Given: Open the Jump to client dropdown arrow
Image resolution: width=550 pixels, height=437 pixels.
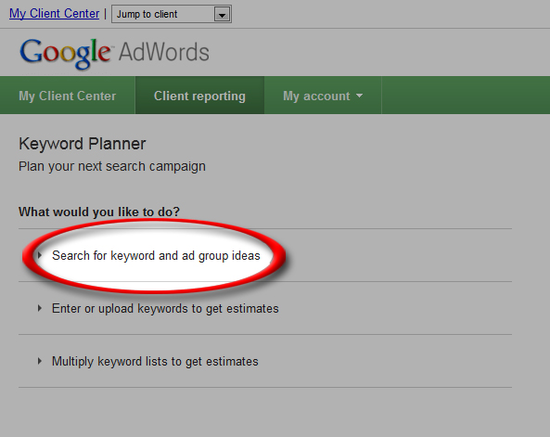Looking at the screenshot, I should coord(222,14).
